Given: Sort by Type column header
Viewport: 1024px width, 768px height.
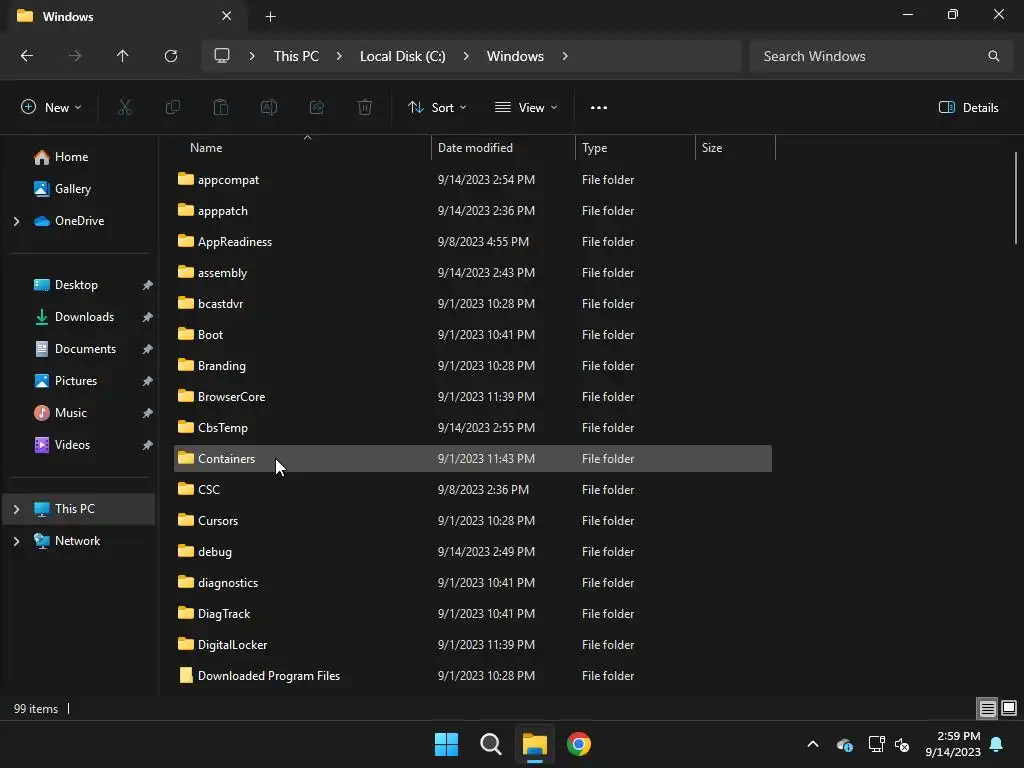Looking at the screenshot, I should 635,148.
